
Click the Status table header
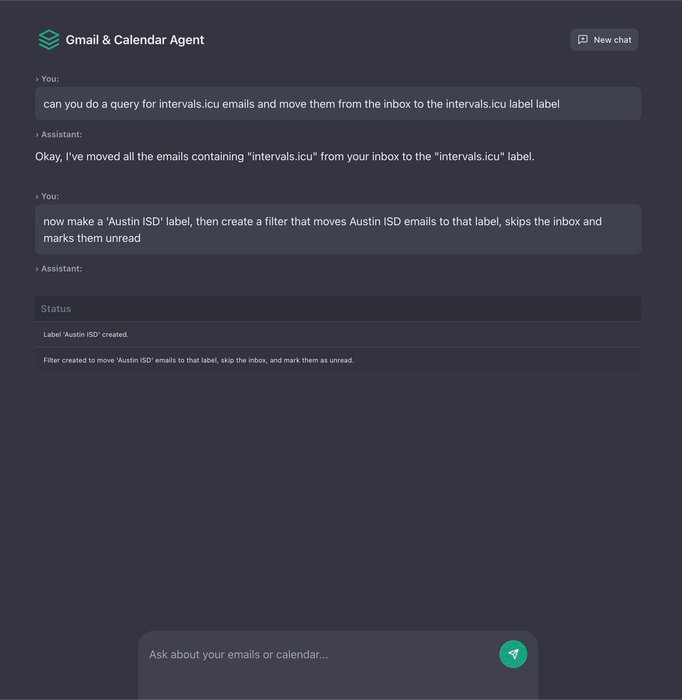click(x=338, y=308)
